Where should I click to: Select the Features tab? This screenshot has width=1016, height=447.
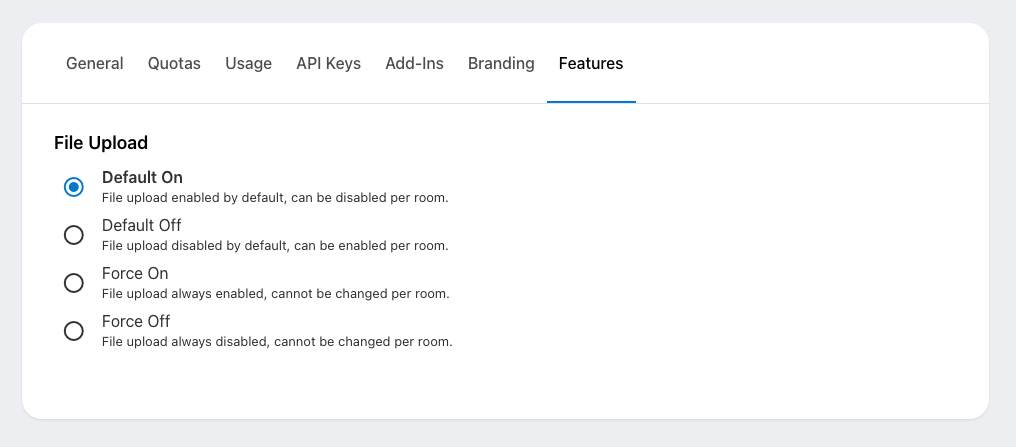pos(591,64)
